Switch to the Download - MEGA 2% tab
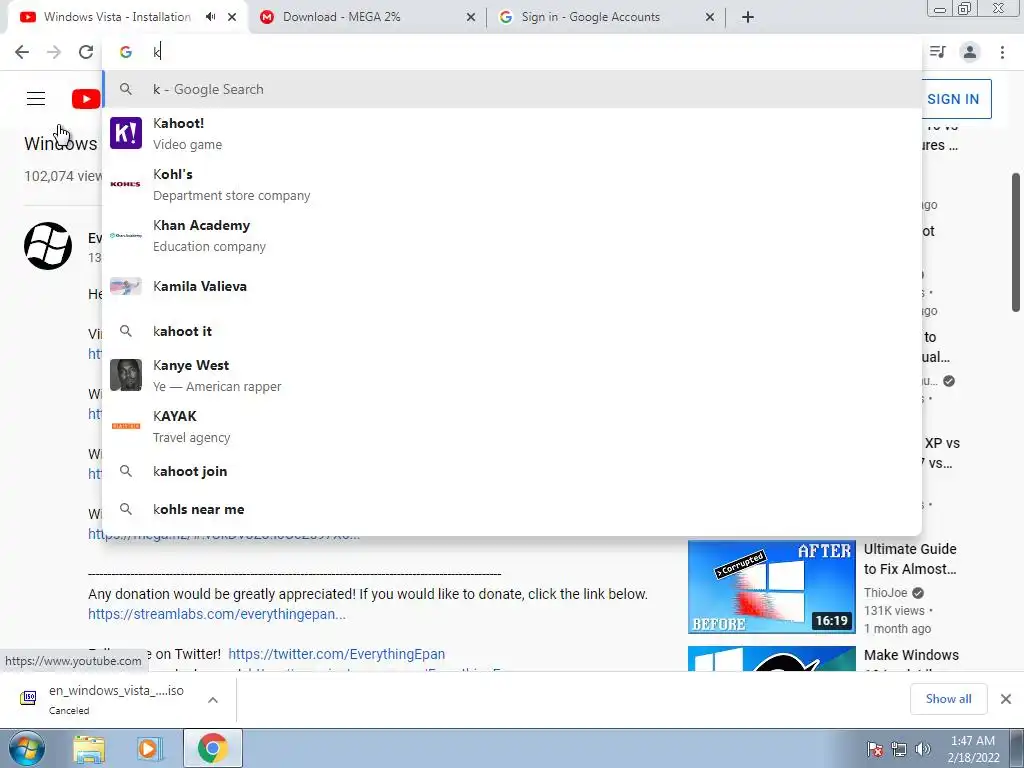The height and width of the screenshot is (768, 1024). pos(366,17)
